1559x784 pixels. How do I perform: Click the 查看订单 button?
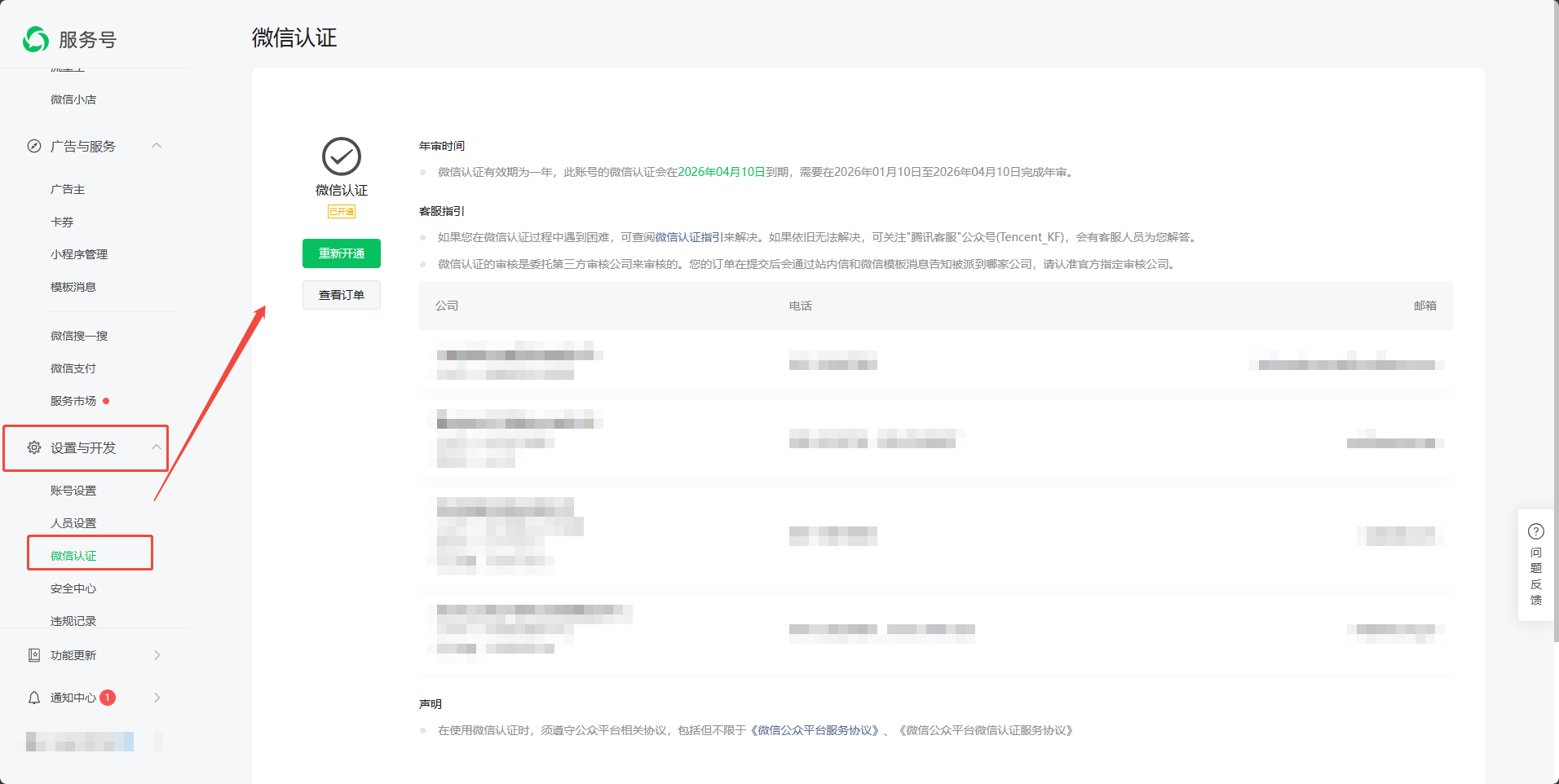click(x=342, y=295)
